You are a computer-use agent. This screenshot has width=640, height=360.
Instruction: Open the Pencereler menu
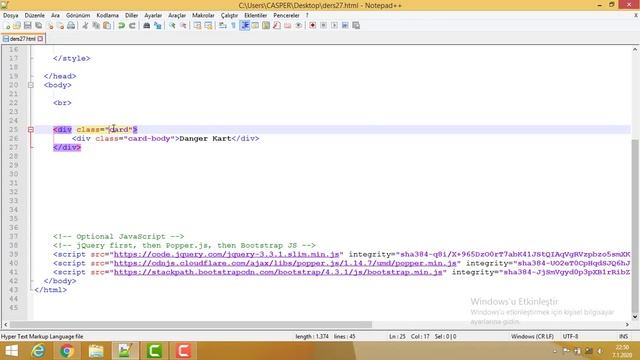pyautogui.click(x=286, y=15)
